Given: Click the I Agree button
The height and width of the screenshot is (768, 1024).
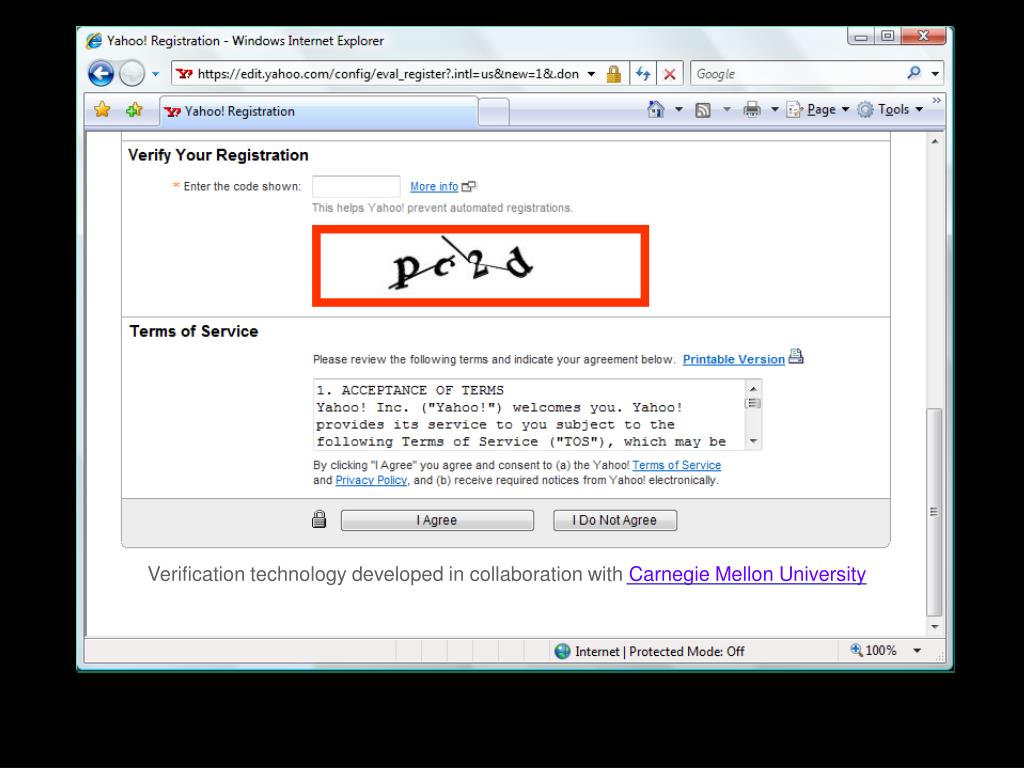Looking at the screenshot, I should 437,520.
